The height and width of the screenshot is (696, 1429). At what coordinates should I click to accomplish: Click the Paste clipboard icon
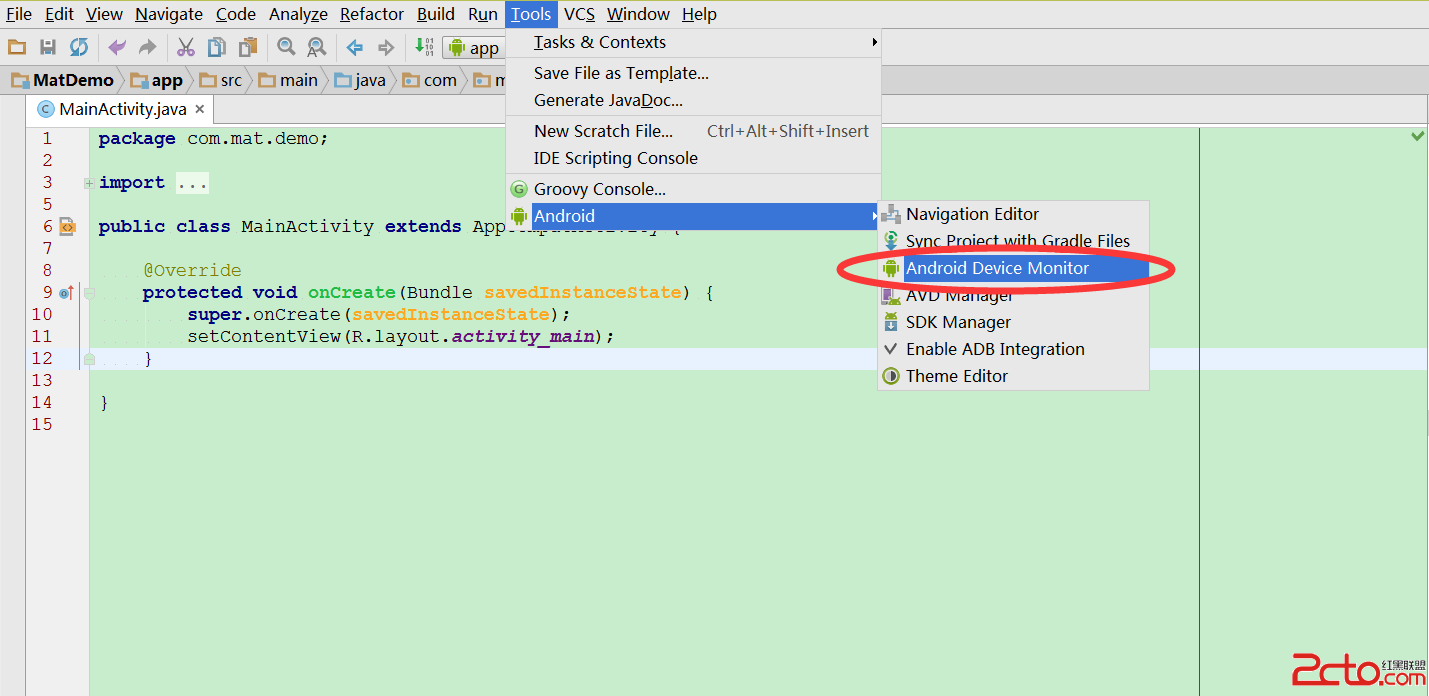[x=248, y=47]
